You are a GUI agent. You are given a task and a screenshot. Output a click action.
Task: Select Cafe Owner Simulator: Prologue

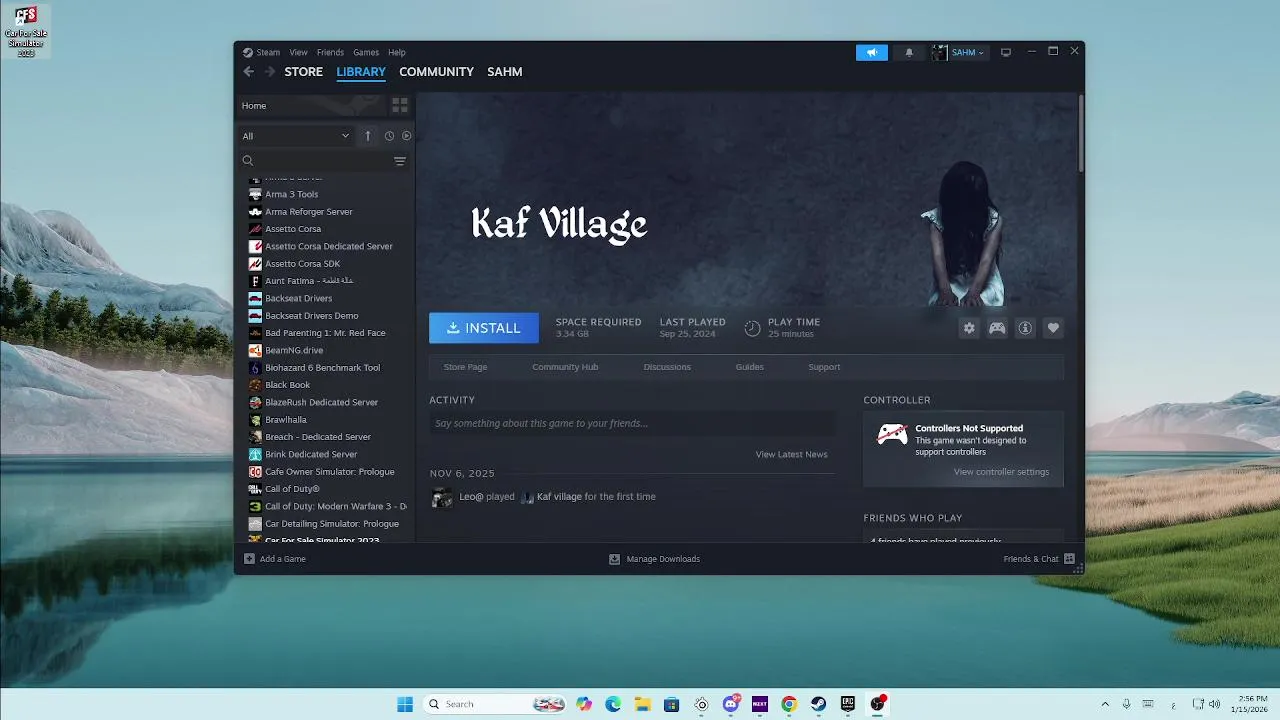(x=329, y=472)
